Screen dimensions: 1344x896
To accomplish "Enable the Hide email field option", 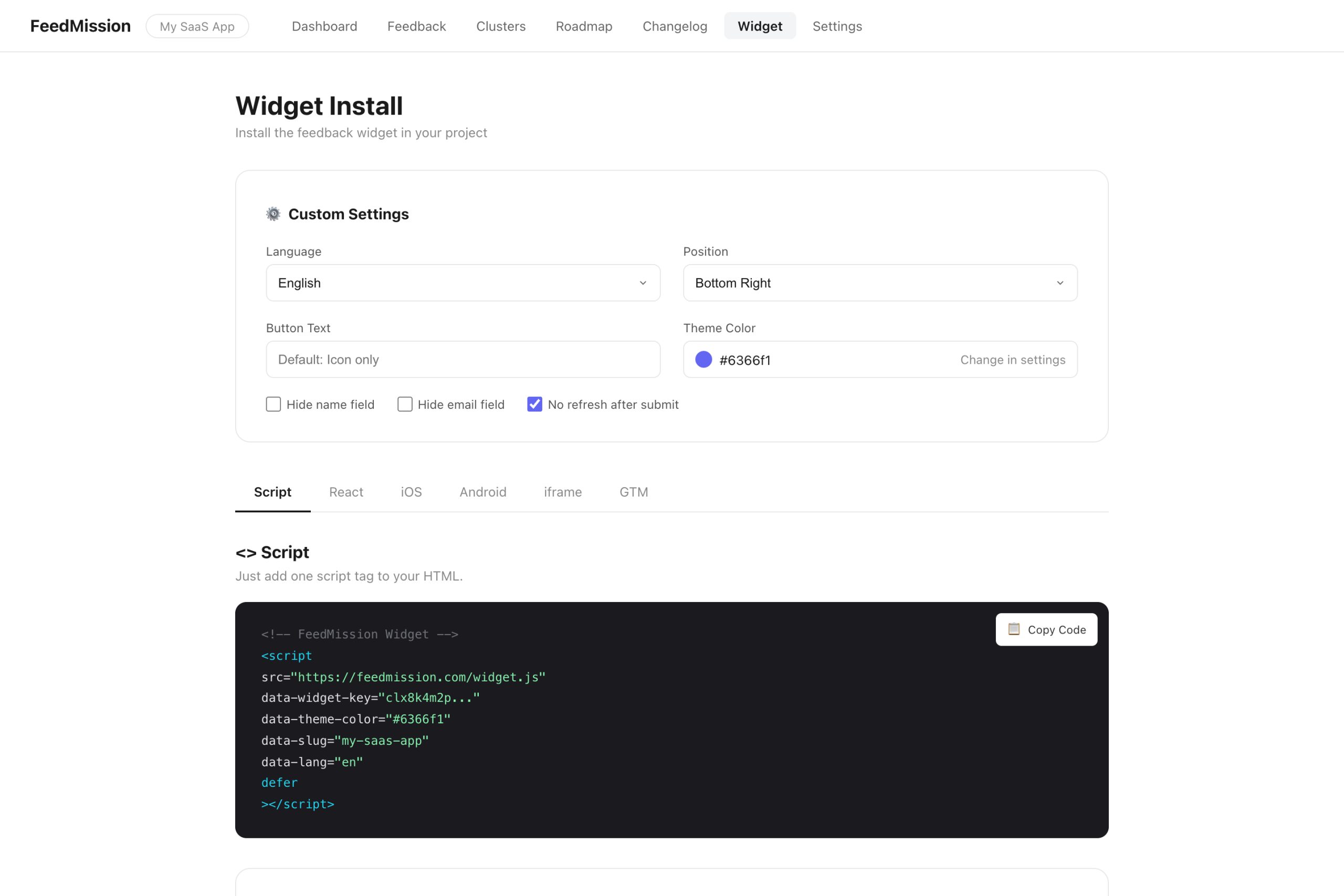I will click(405, 404).
